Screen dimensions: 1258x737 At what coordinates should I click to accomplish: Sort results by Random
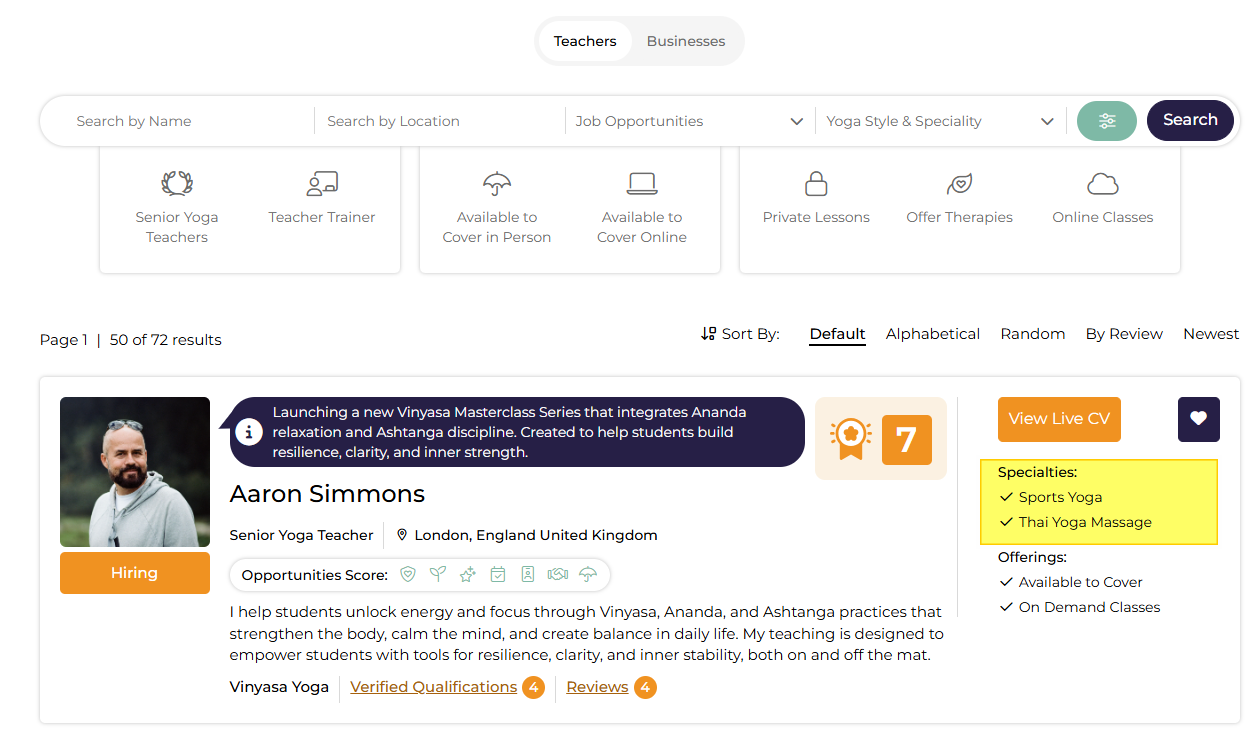click(x=1033, y=334)
